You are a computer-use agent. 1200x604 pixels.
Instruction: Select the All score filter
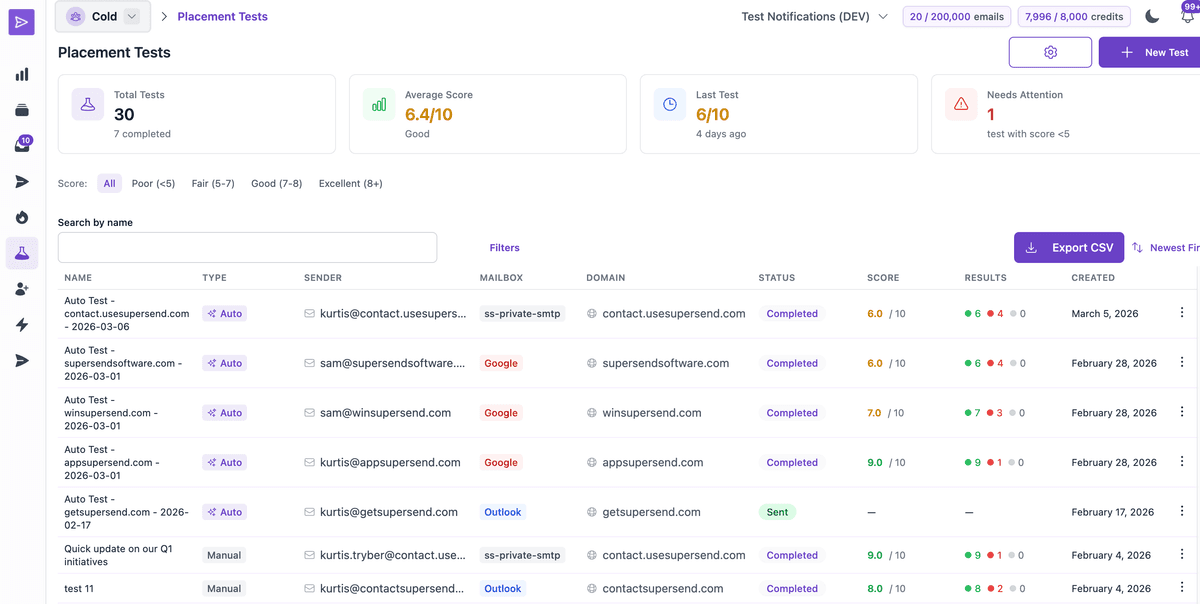[x=109, y=183]
